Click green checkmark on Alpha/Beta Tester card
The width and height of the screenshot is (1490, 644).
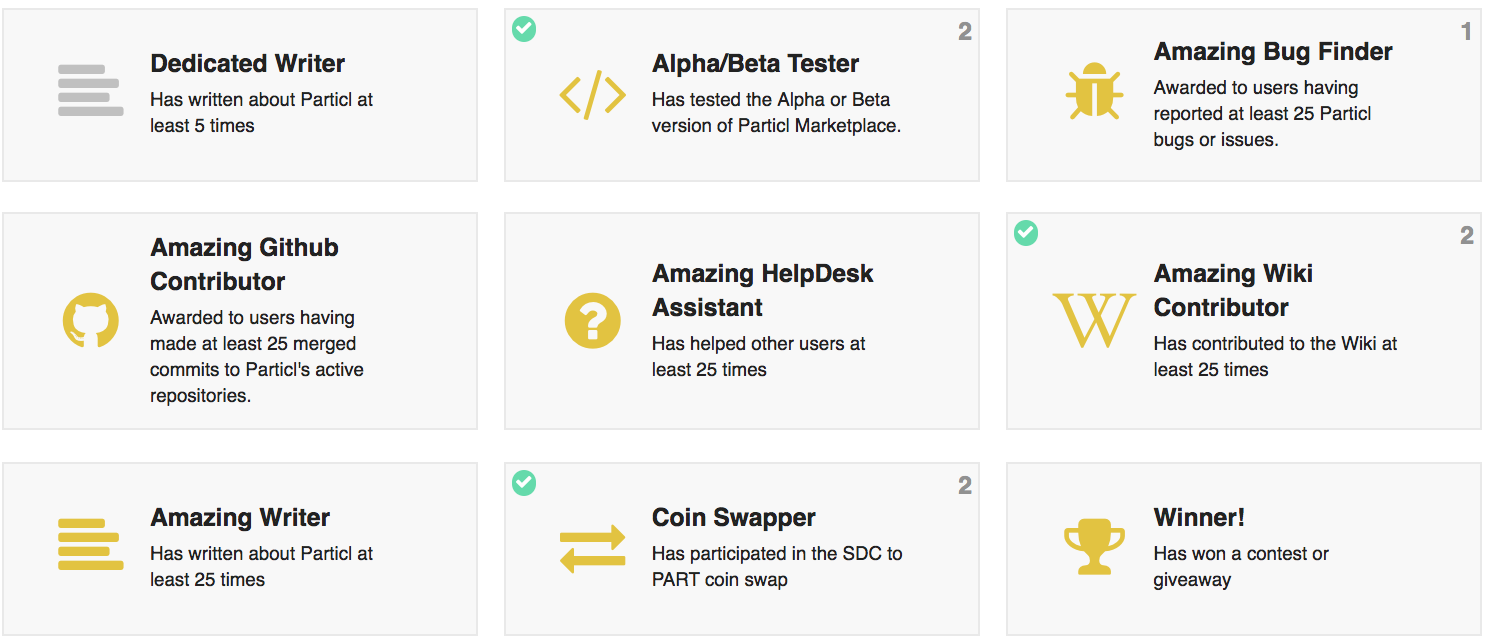point(524,29)
